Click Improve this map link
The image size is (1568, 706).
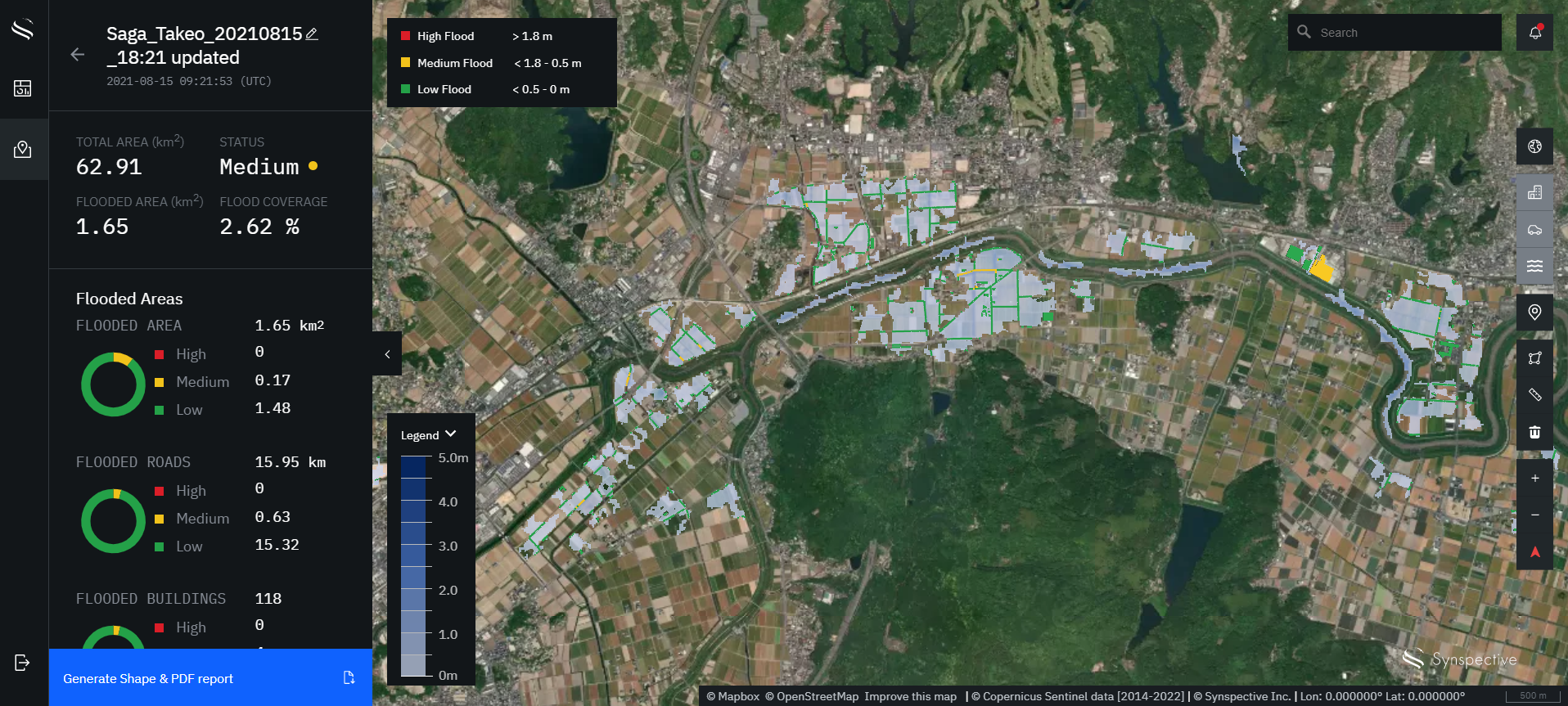pos(910,696)
